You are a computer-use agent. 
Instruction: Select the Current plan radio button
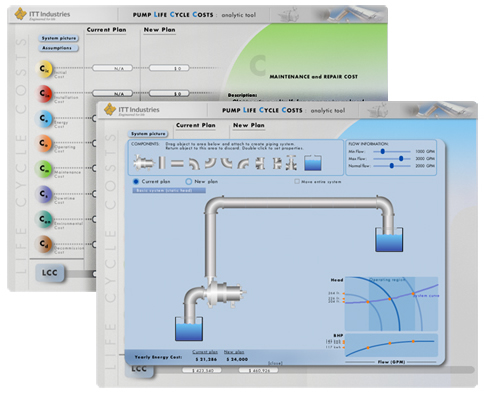point(136,181)
